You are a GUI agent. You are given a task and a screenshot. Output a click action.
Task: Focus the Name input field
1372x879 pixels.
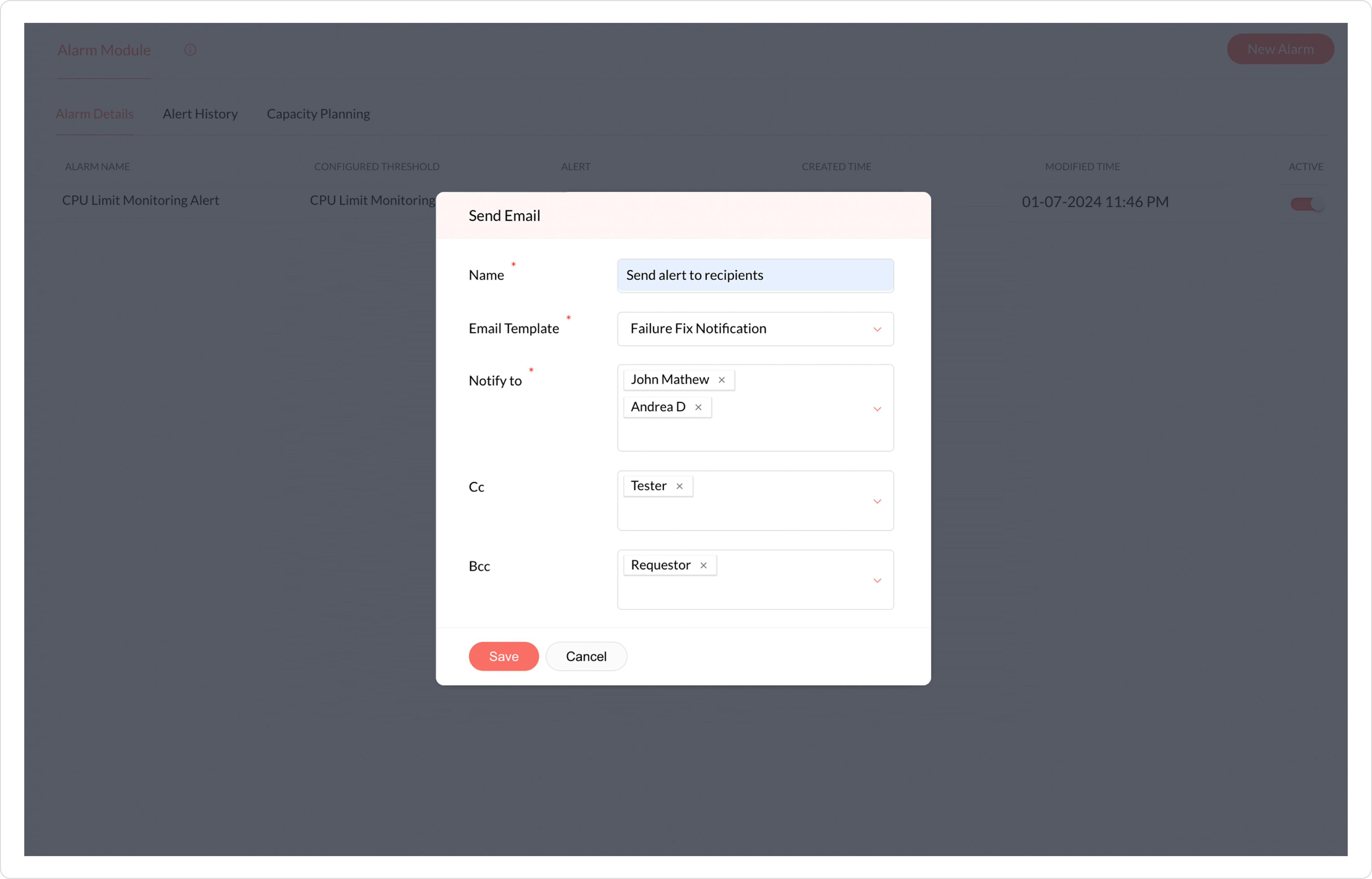pyautogui.click(x=755, y=276)
